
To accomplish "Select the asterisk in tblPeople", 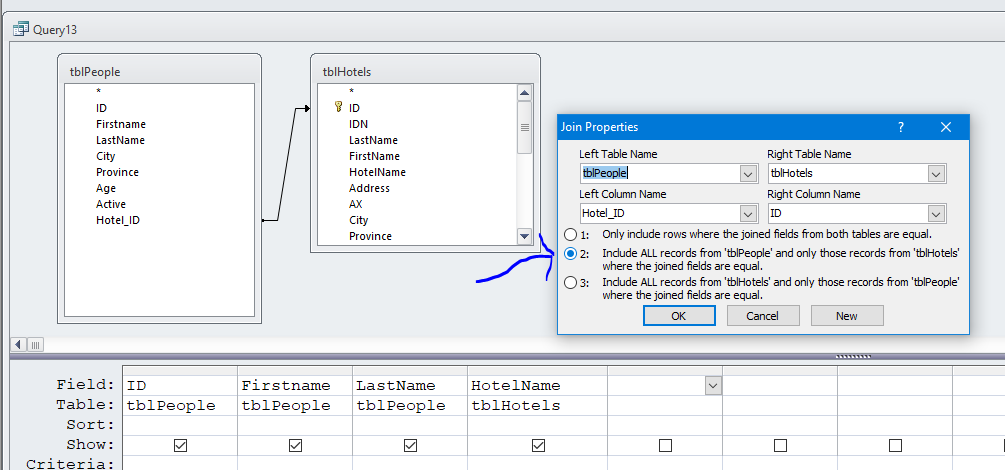I will click(98, 92).
